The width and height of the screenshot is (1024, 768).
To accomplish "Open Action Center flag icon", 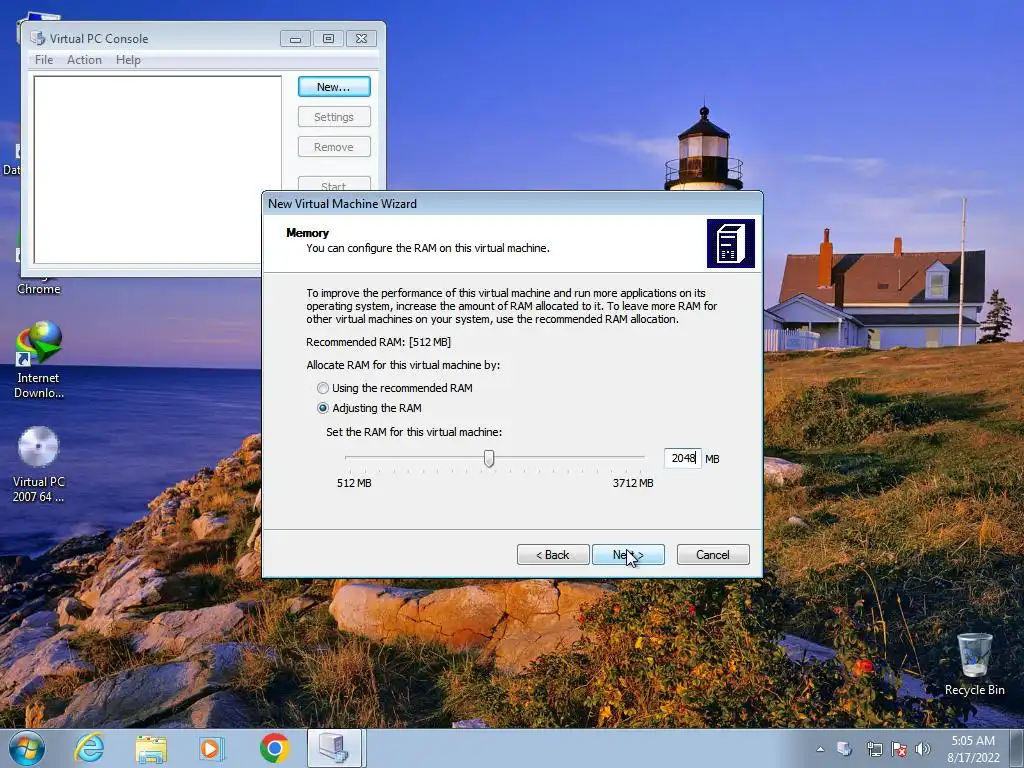I will [899, 749].
